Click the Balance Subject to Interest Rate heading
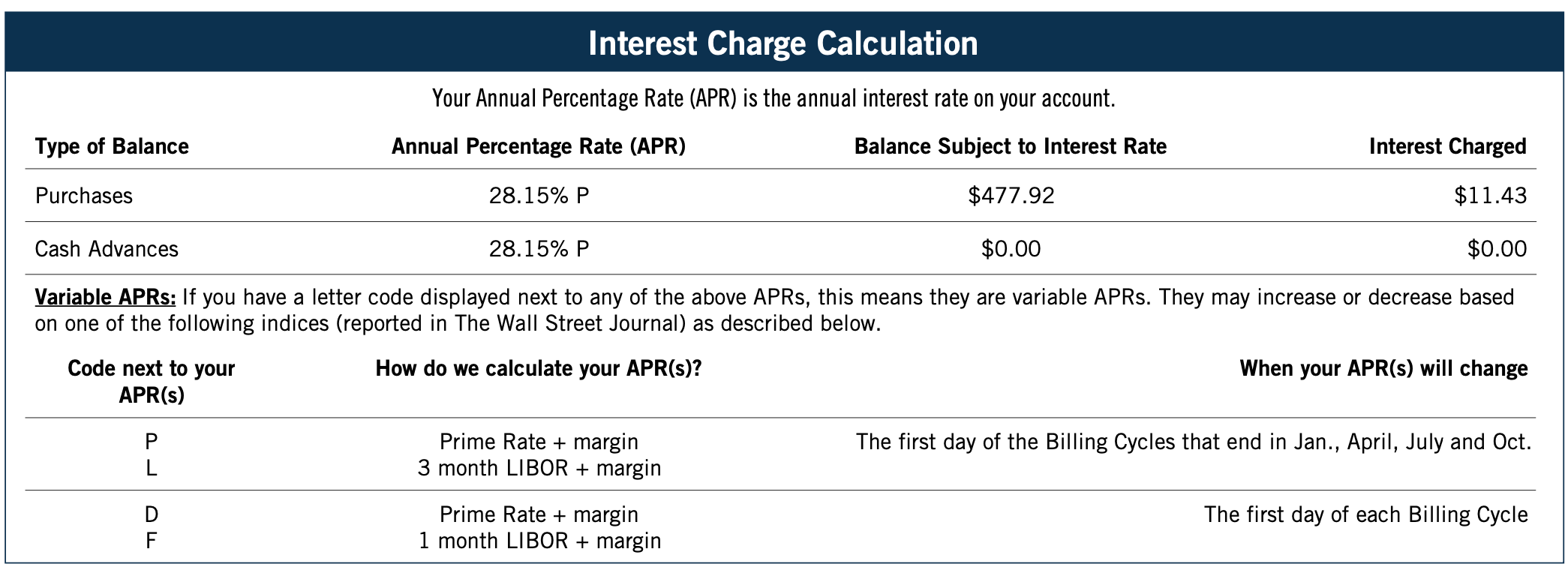Viewport: 1568px width, 576px height. pos(1010,146)
